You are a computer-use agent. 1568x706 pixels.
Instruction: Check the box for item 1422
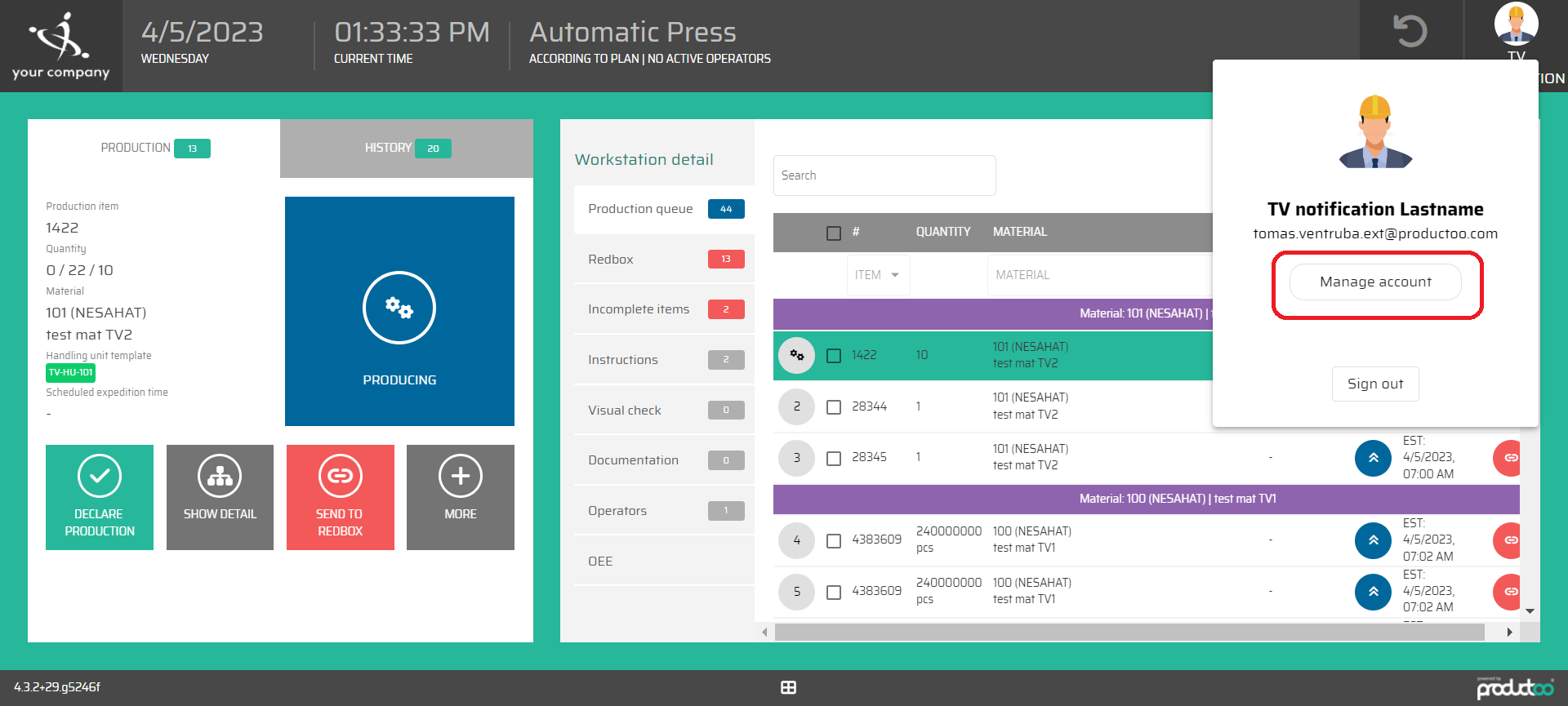pos(834,356)
